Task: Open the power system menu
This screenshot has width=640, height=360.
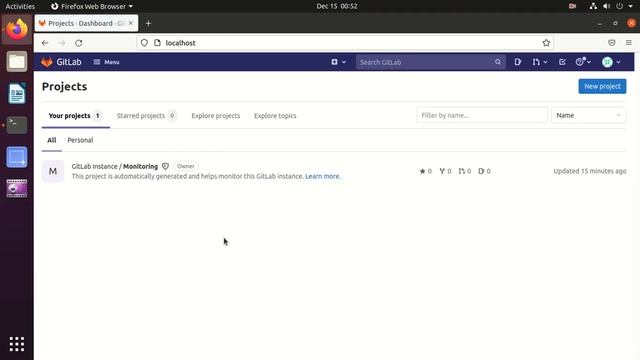Action: [x=620, y=6]
